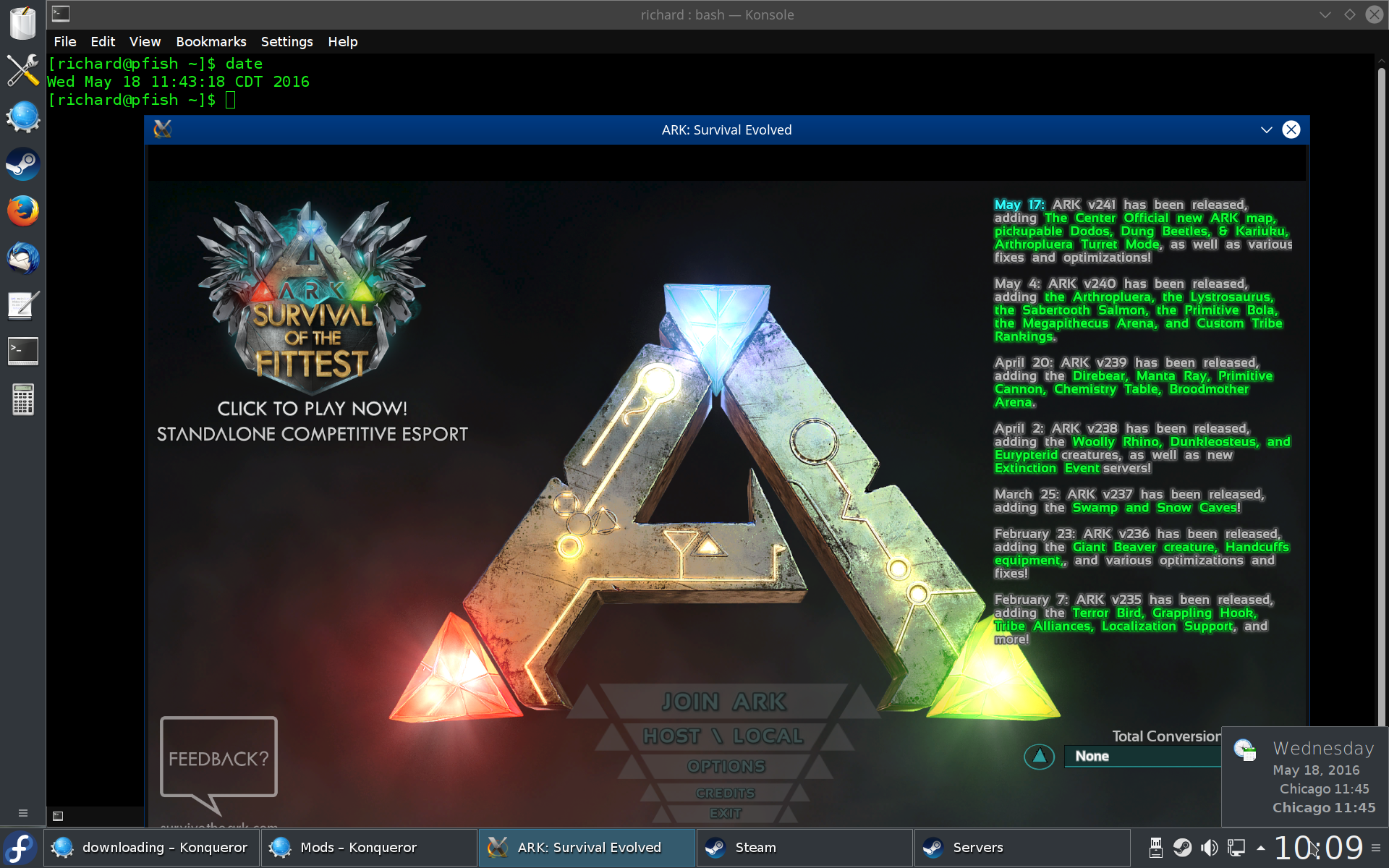Open the trash can in the side panel
The width and height of the screenshot is (1389, 868).
tap(22, 23)
